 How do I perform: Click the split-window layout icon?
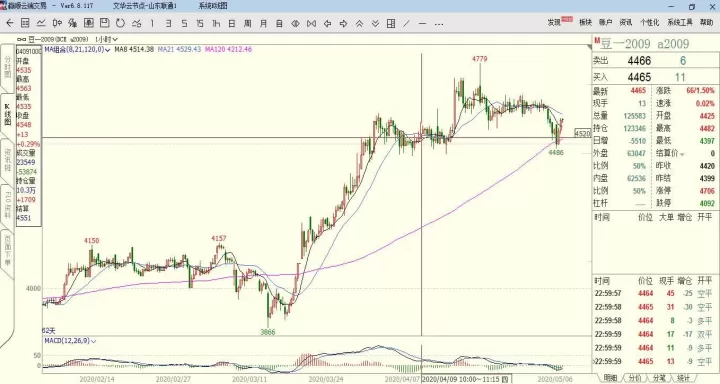(x=391, y=23)
